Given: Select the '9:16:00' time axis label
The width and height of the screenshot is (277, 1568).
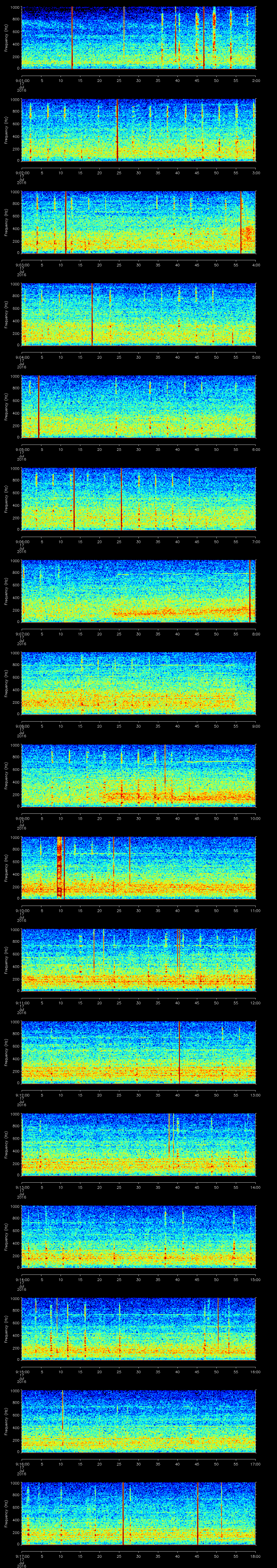Looking at the screenshot, I should coord(22,1464).
